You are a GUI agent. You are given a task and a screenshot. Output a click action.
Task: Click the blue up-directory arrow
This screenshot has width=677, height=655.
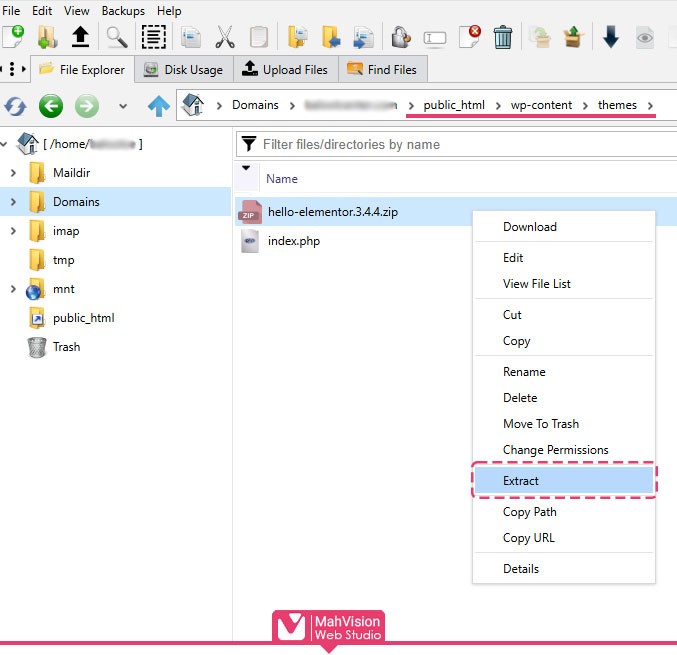coord(158,105)
